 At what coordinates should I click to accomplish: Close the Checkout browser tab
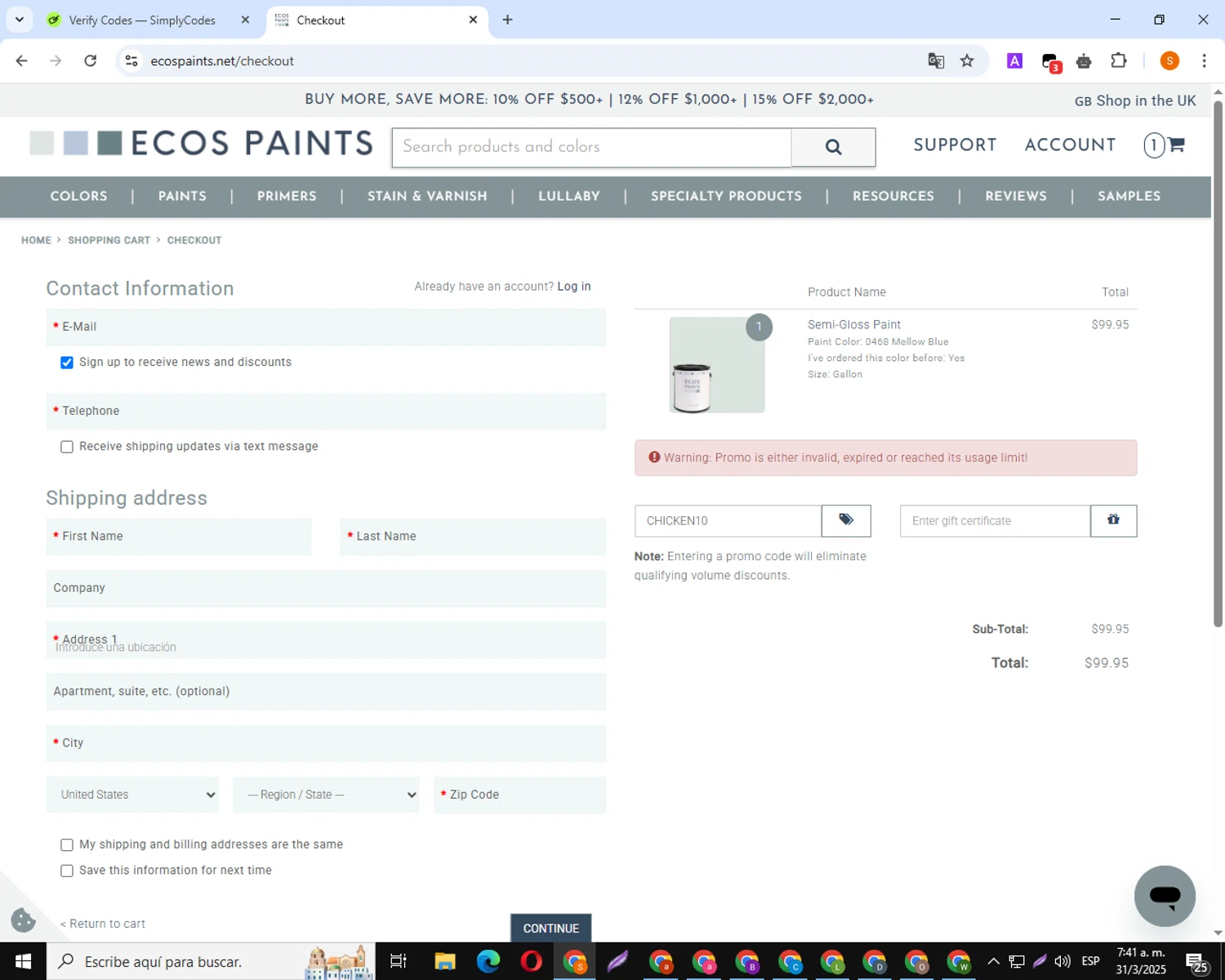coord(473,20)
